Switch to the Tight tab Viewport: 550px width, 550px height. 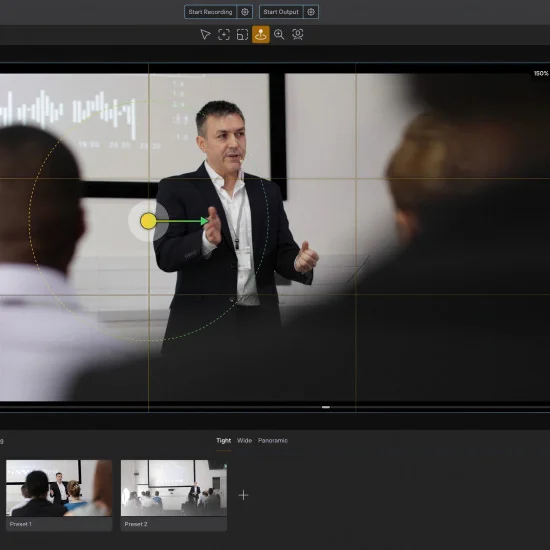223,441
